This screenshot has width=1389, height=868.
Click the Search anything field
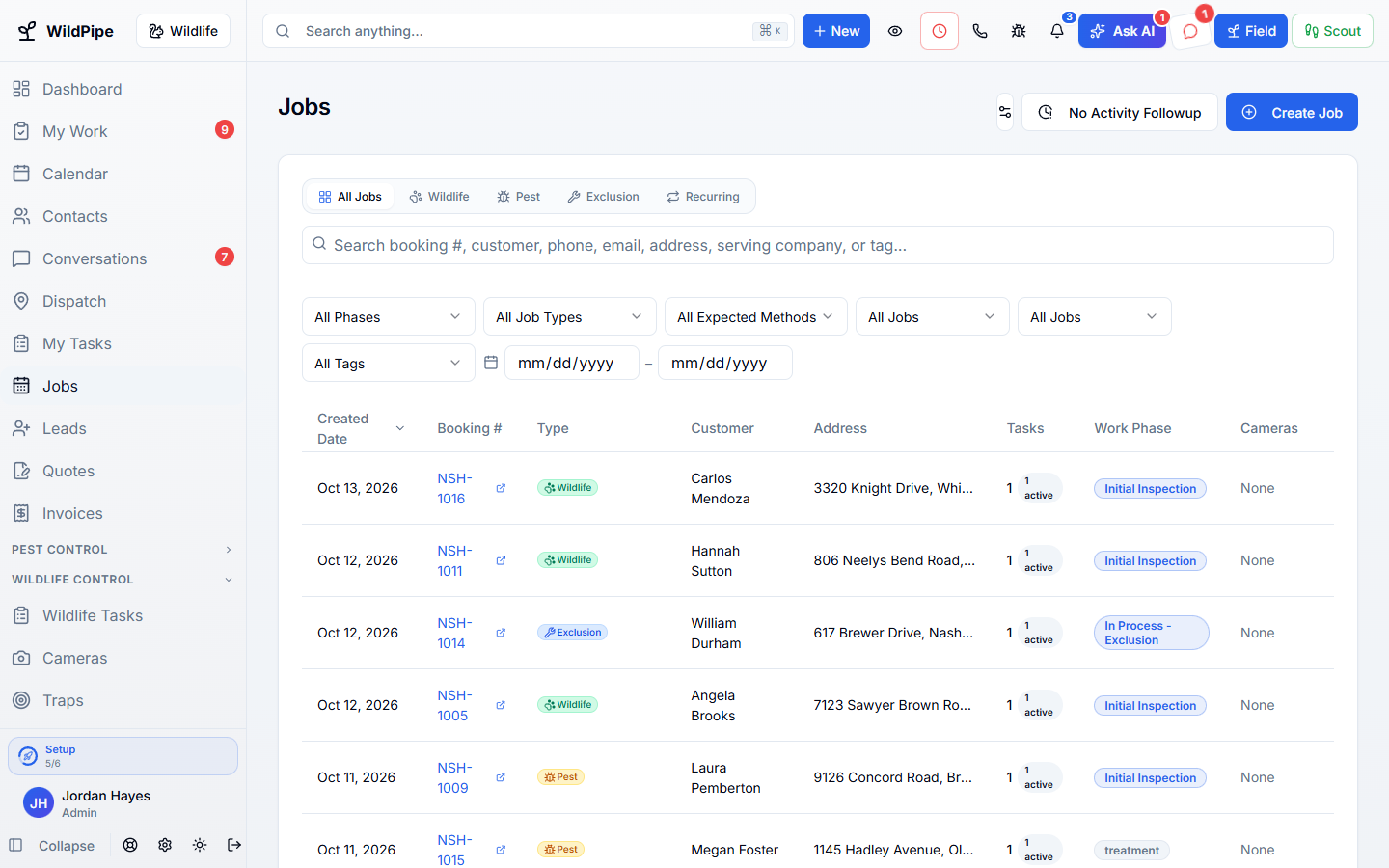click(529, 31)
